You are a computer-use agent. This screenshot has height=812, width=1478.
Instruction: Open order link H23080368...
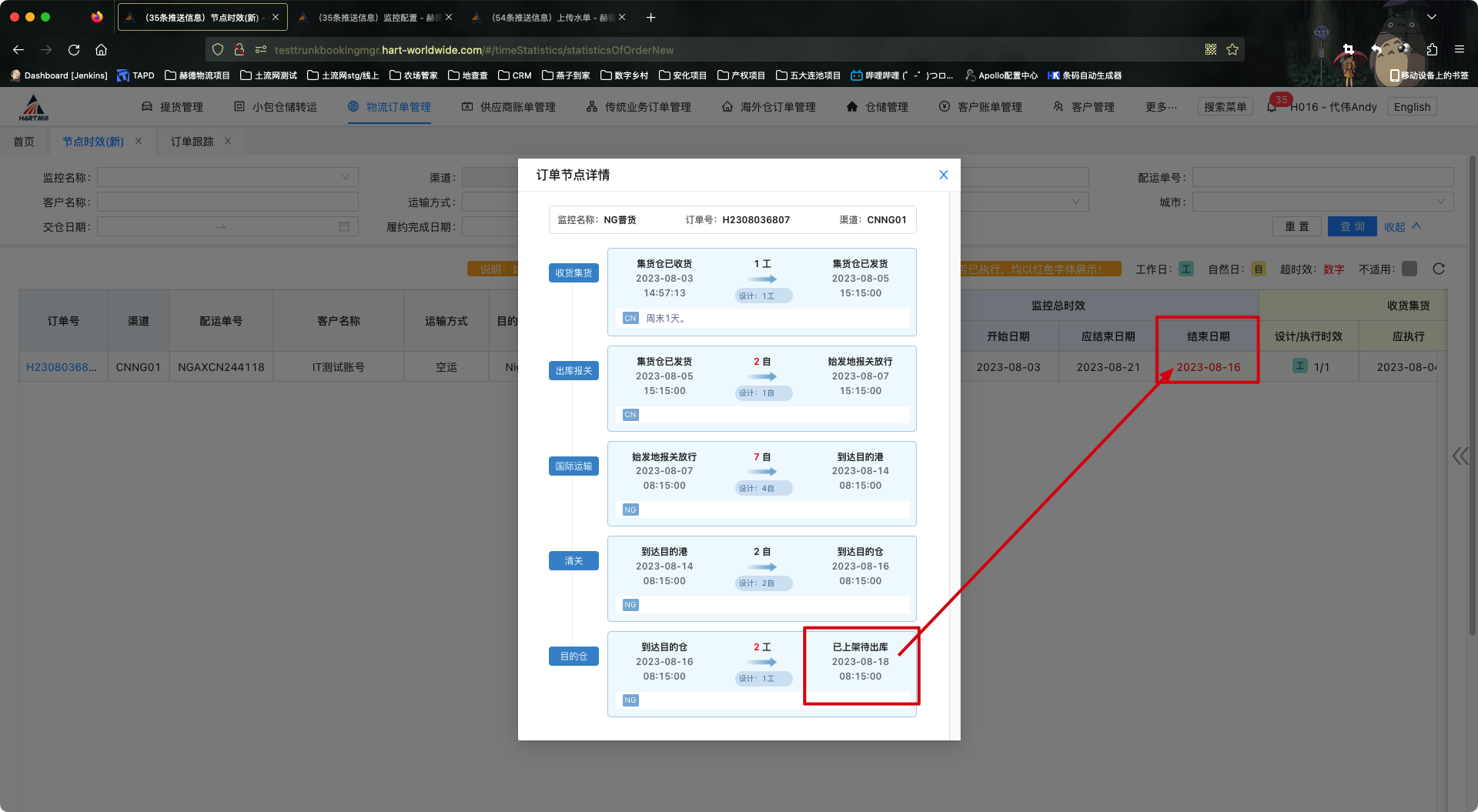point(62,367)
